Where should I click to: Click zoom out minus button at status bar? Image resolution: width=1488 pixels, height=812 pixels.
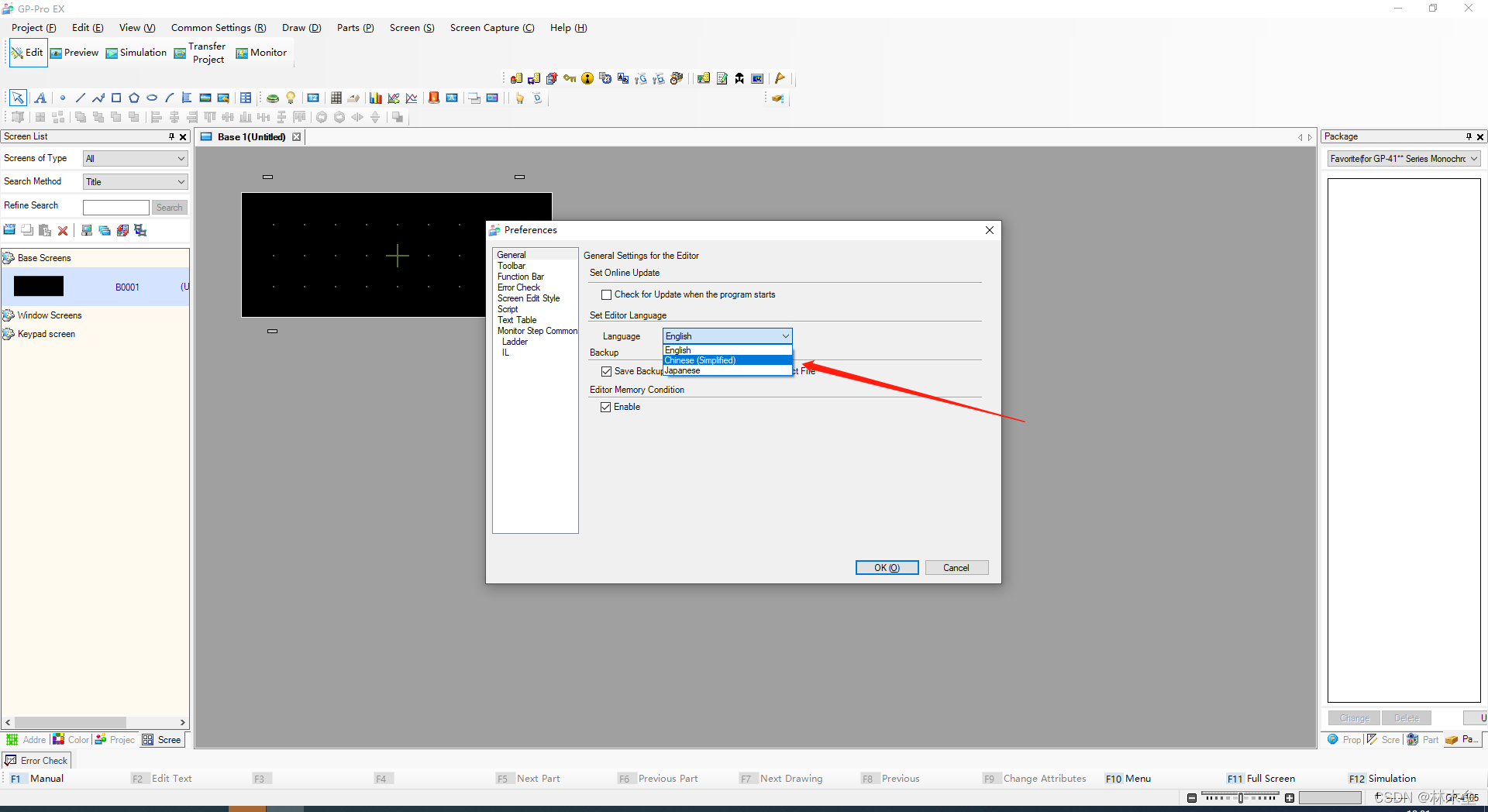[1191, 798]
